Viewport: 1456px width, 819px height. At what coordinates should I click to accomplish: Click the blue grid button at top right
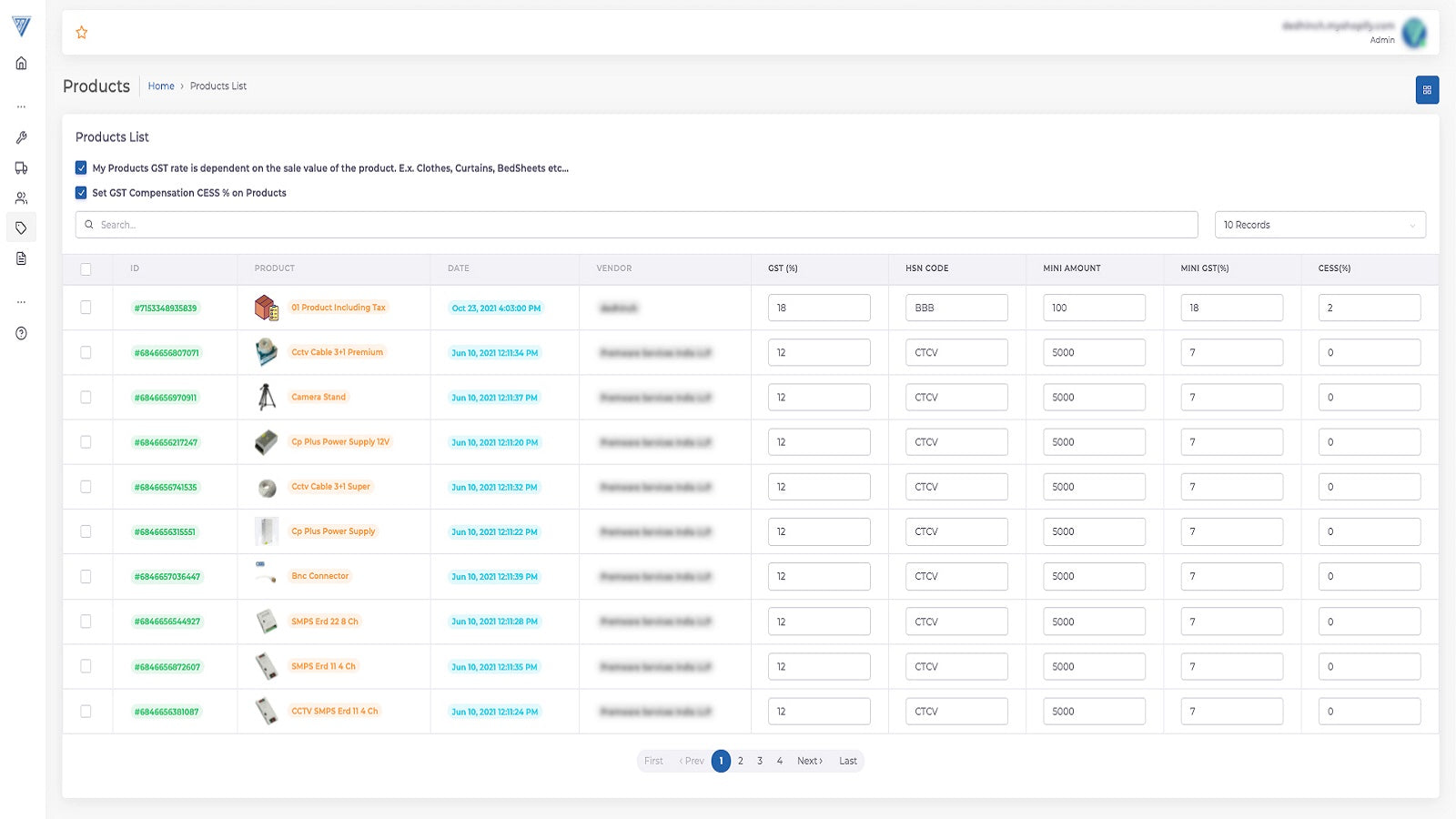[x=1427, y=90]
